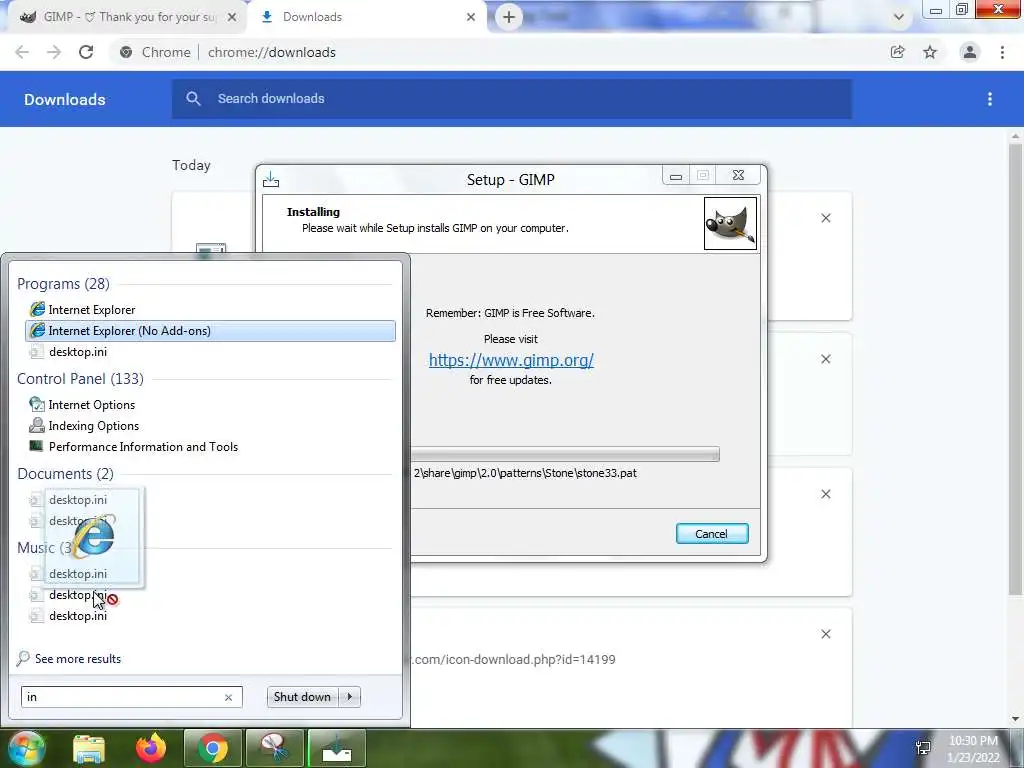Image resolution: width=1024 pixels, height=768 pixels.
Task: Launch Internet Explorer from Programs results
Action: point(210,310)
